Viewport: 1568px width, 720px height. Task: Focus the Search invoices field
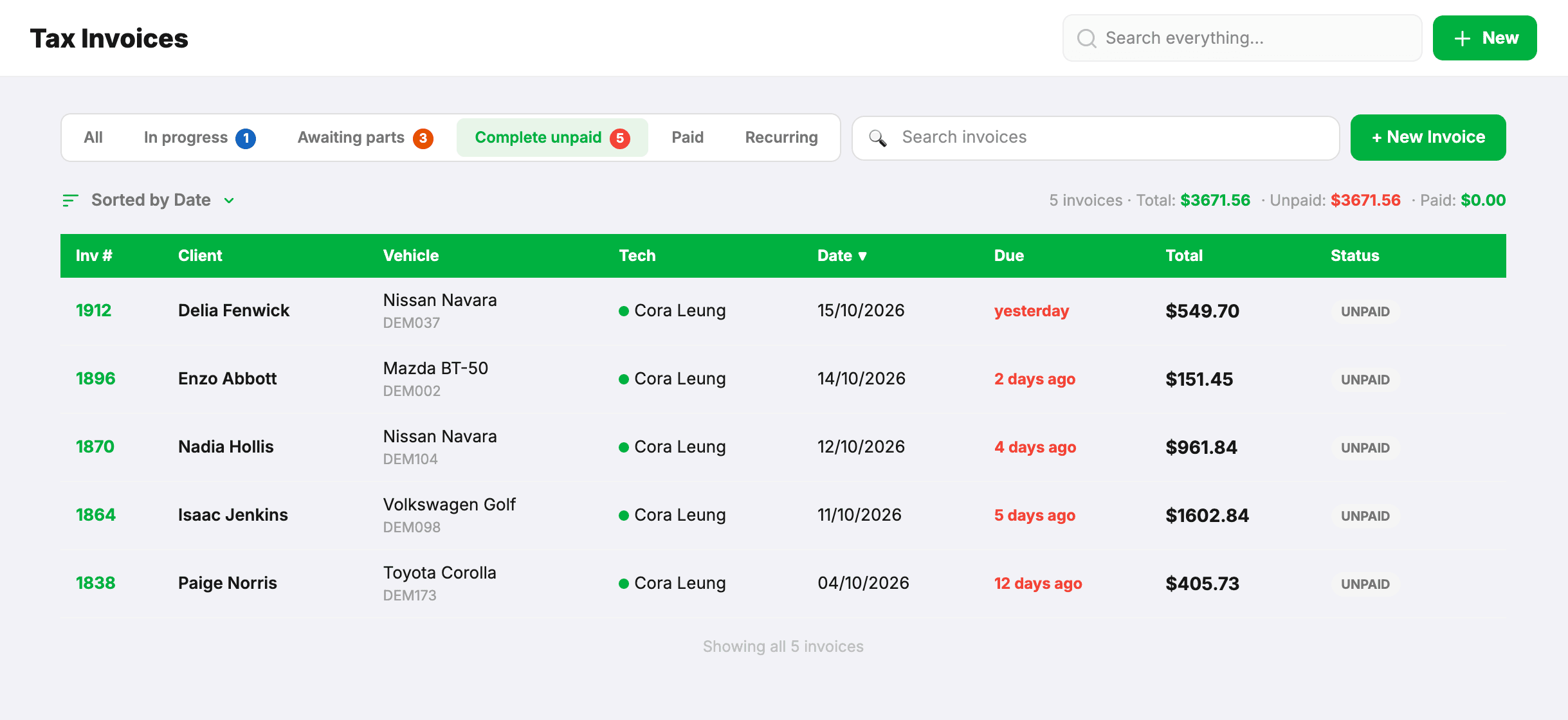pos(1095,138)
